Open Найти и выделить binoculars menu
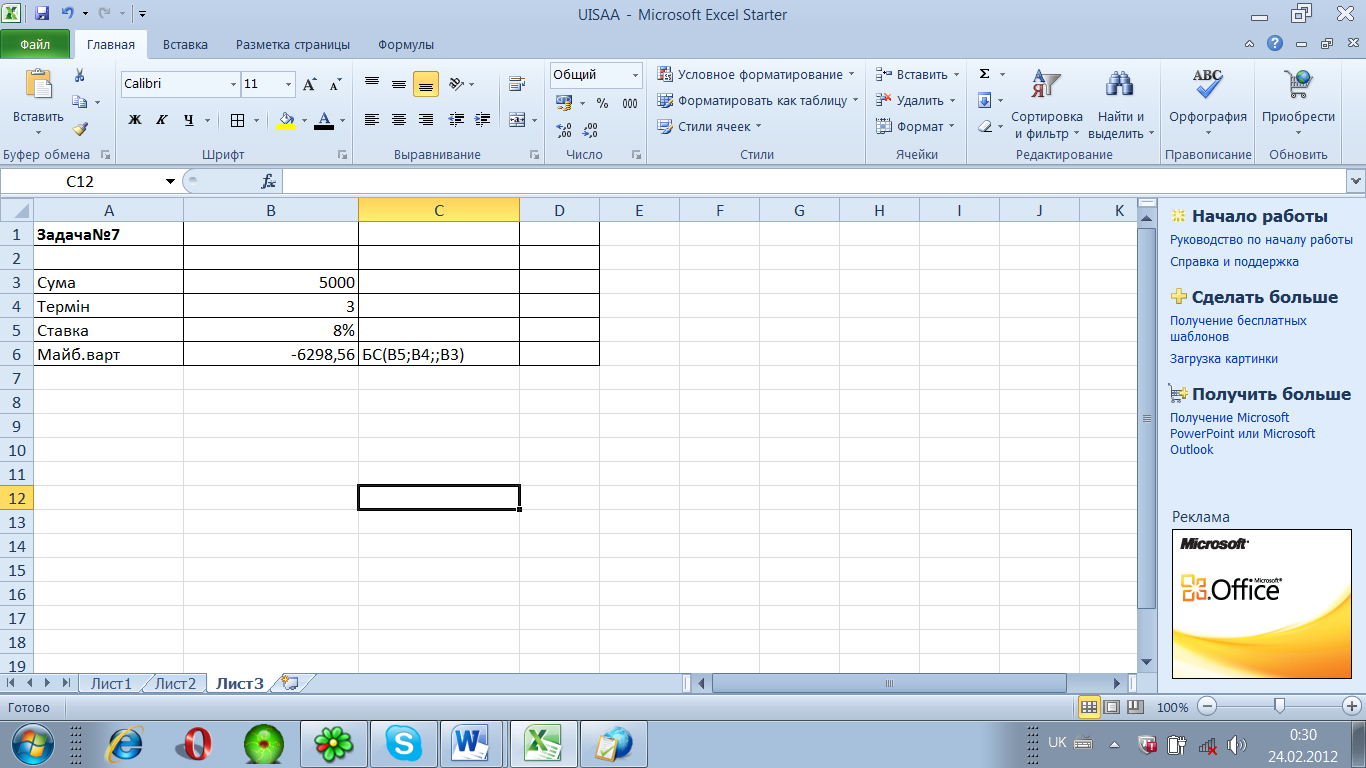1366x768 pixels. (1121, 104)
